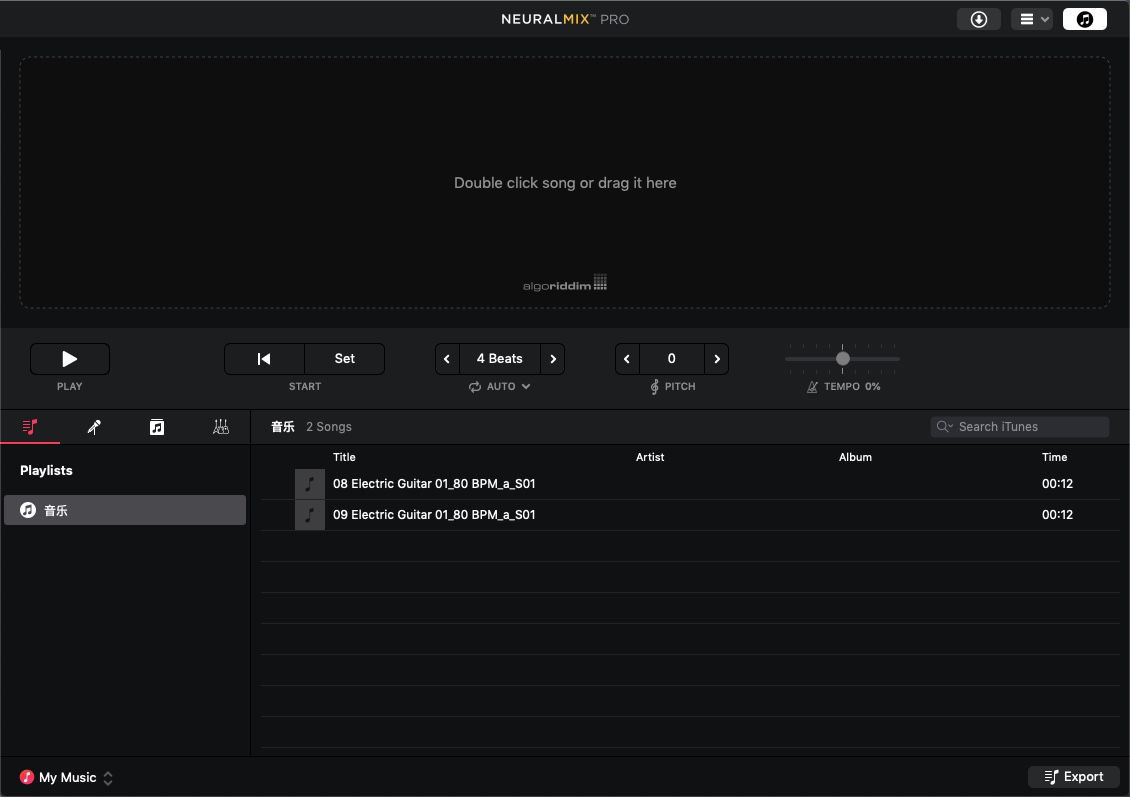
Task: Click the Set start point button
Action: [344, 359]
